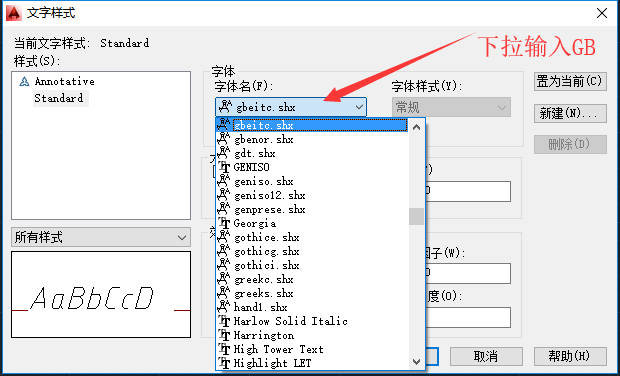Click SHX icon beside gbenor.shx

[x=224, y=139]
